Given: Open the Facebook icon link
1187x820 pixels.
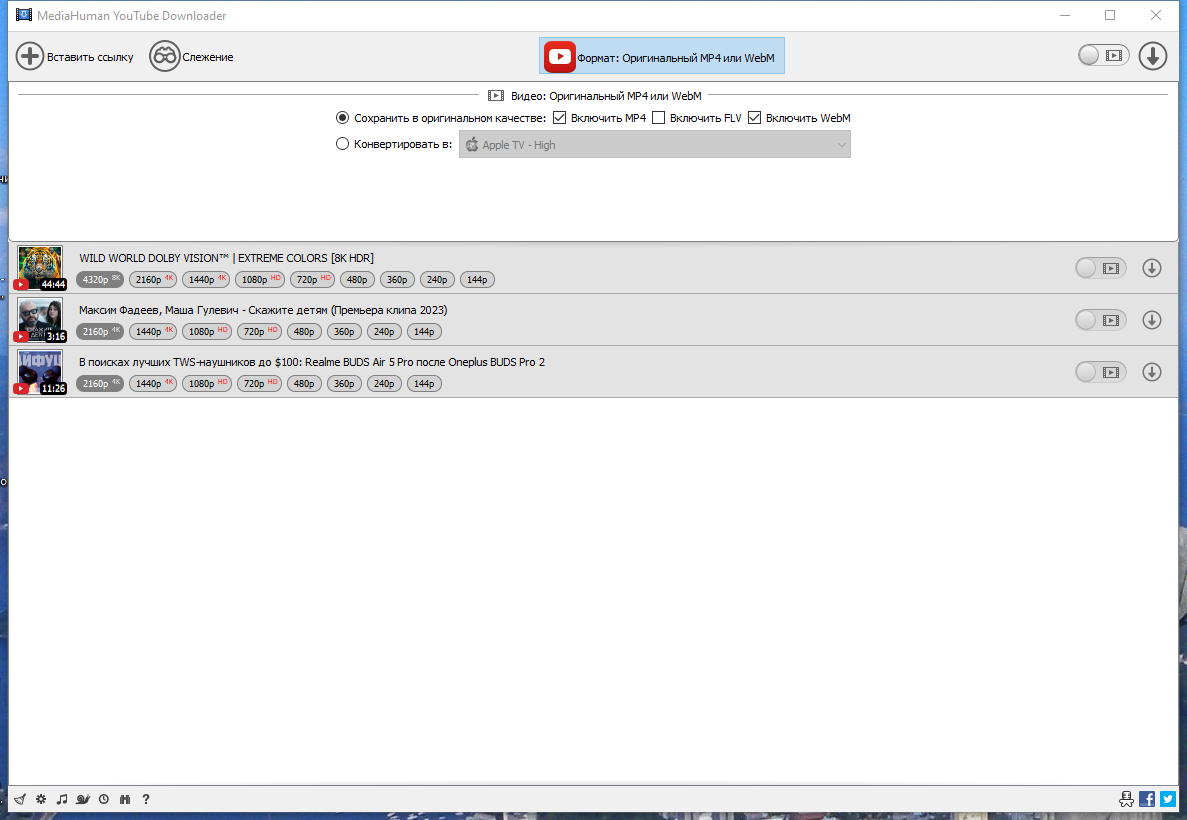Looking at the screenshot, I should pos(1147,799).
